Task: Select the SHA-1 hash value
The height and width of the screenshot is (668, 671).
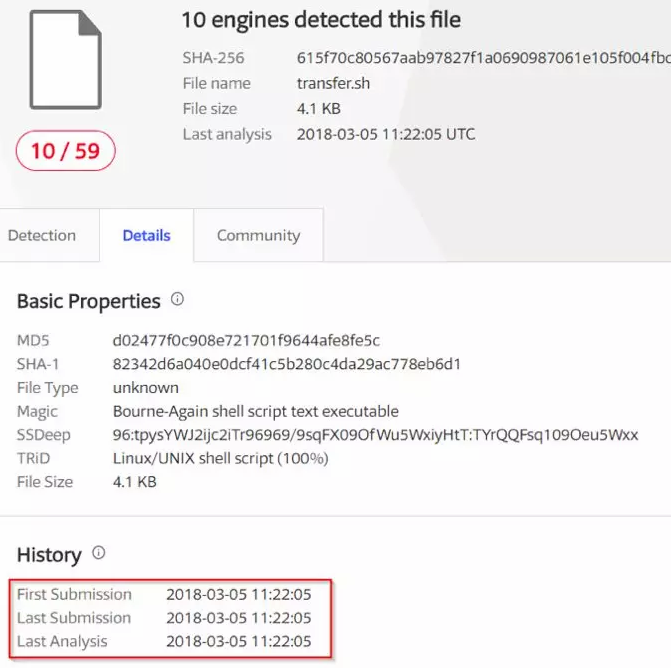Action: (286, 364)
